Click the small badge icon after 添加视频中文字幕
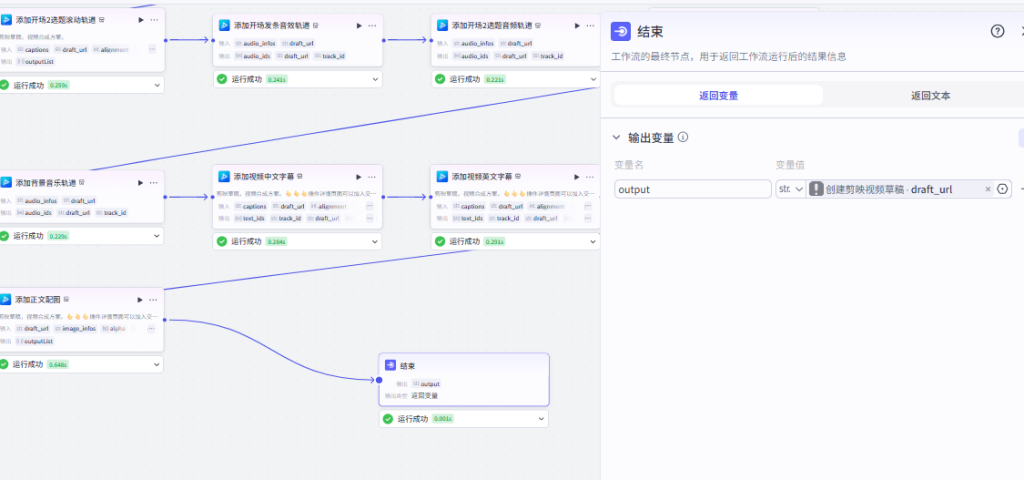The width and height of the screenshot is (1024, 480). pyautogui.click(x=299, y=176)
